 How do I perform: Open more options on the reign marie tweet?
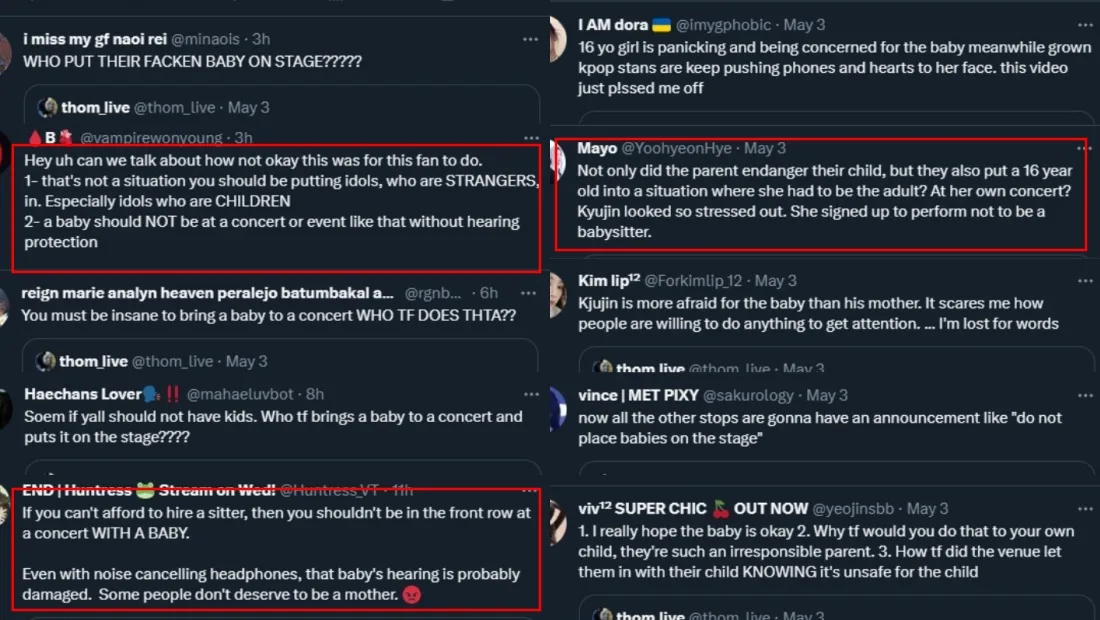coord(530,293)
